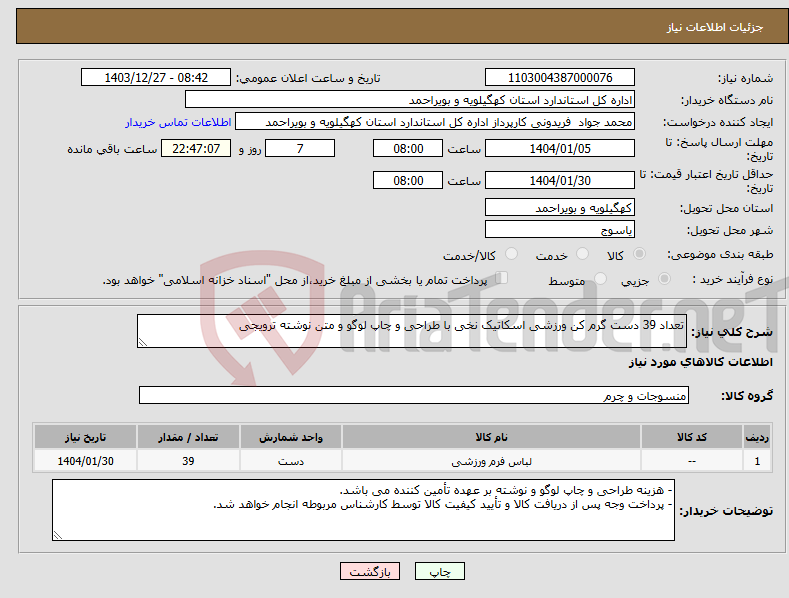Viewport: 789px width, 598px height.
Task: Click the unit cell دست
Action: click(291, 461)
